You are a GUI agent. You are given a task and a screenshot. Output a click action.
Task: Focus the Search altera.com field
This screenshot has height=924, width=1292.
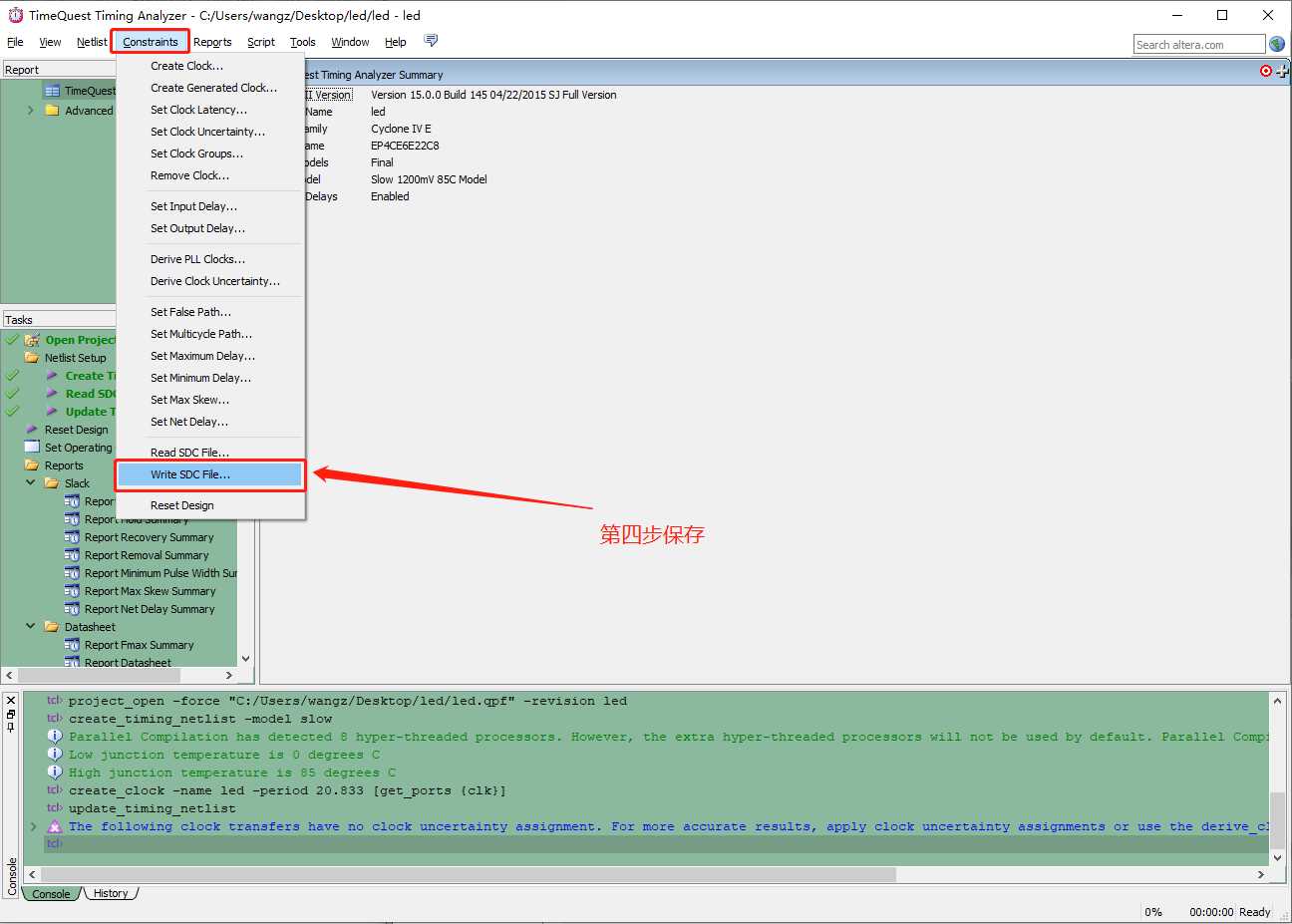1199,44
